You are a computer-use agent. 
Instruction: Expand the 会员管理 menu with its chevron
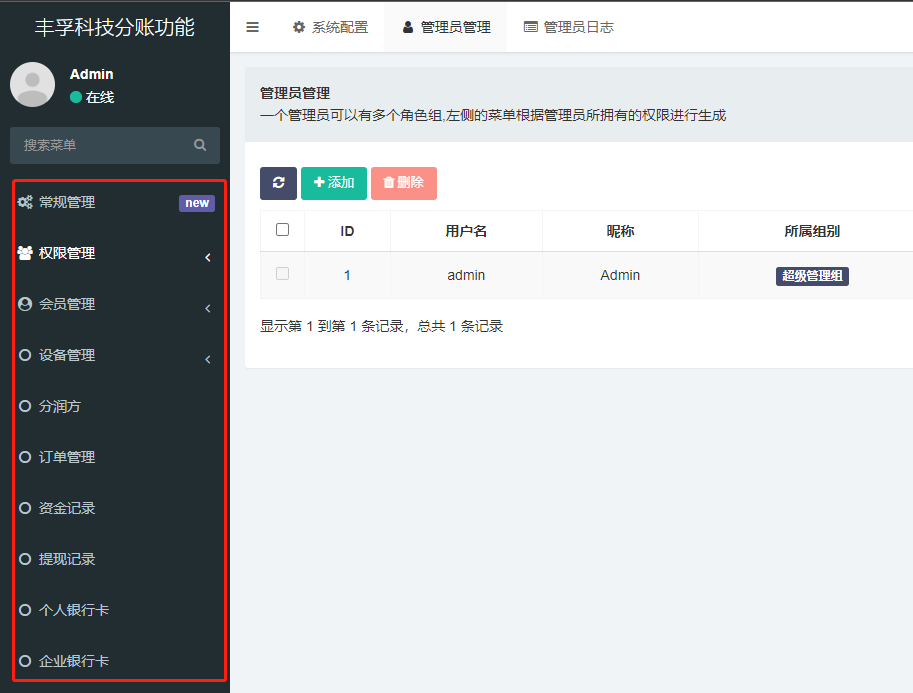(208, 308)
